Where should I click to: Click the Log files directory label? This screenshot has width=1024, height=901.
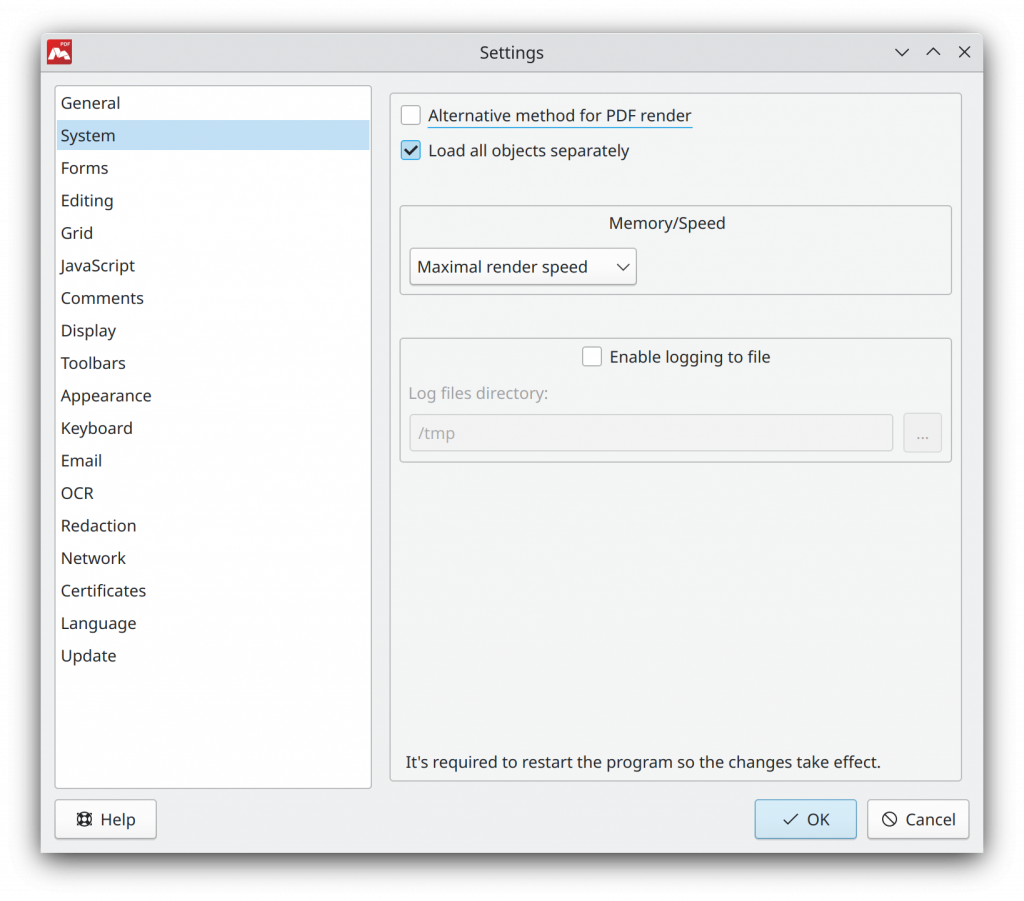pos(478,394)
